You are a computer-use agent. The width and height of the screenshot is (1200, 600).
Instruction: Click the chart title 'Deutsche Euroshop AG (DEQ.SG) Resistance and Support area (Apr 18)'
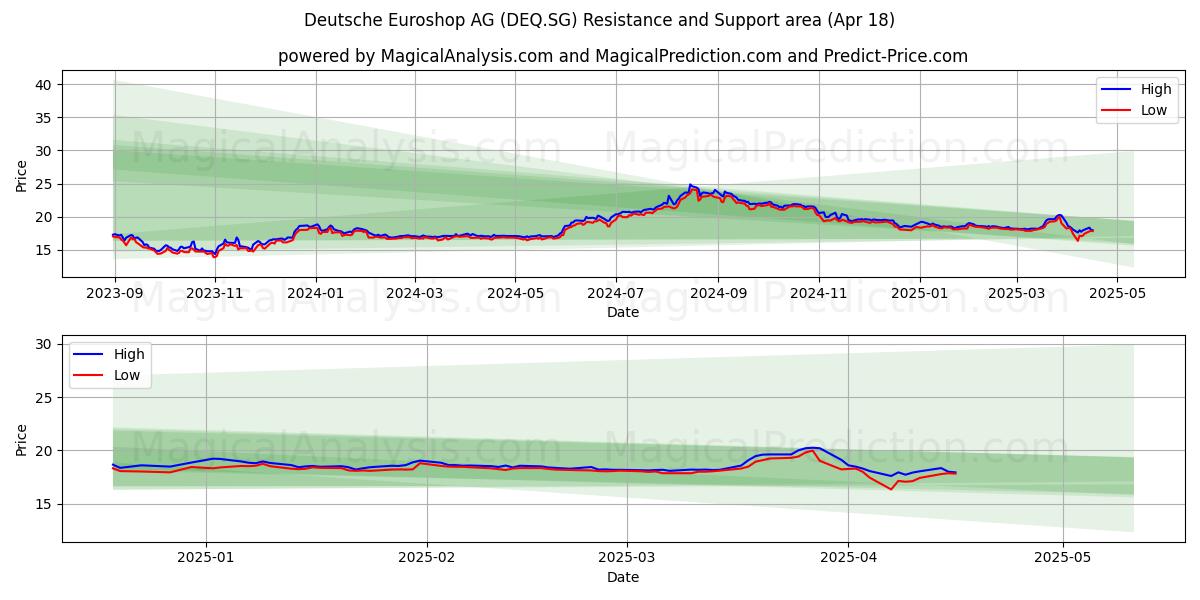pos(600,20)
